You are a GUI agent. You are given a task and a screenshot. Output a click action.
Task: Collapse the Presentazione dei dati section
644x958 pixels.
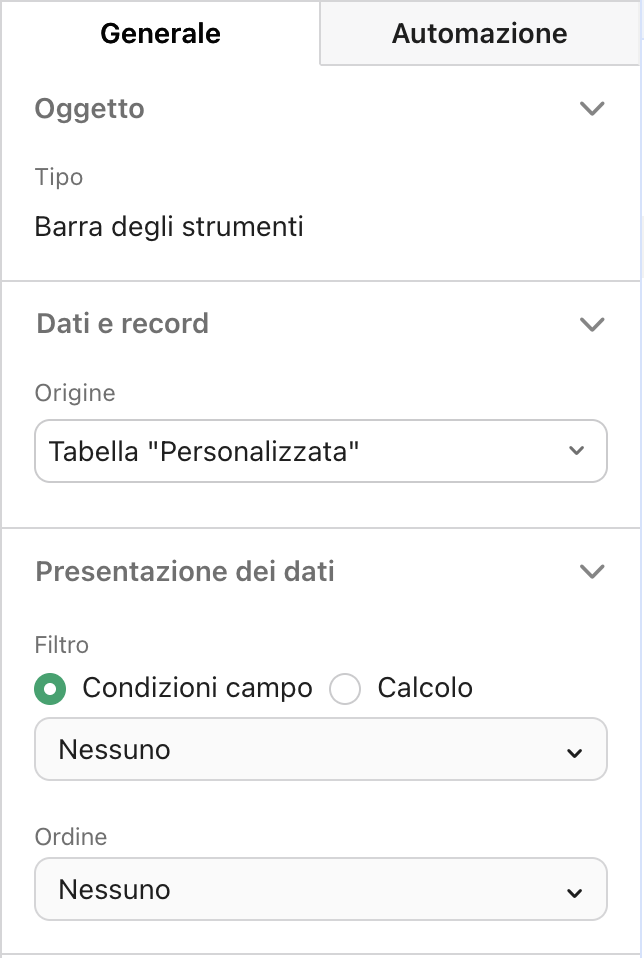click(x=592, y=571)
